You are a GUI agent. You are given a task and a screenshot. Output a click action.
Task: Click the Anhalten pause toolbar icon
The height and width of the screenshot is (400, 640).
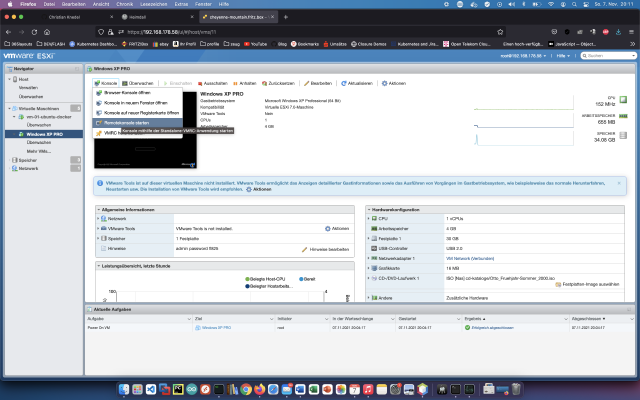(x=235, y=83)
